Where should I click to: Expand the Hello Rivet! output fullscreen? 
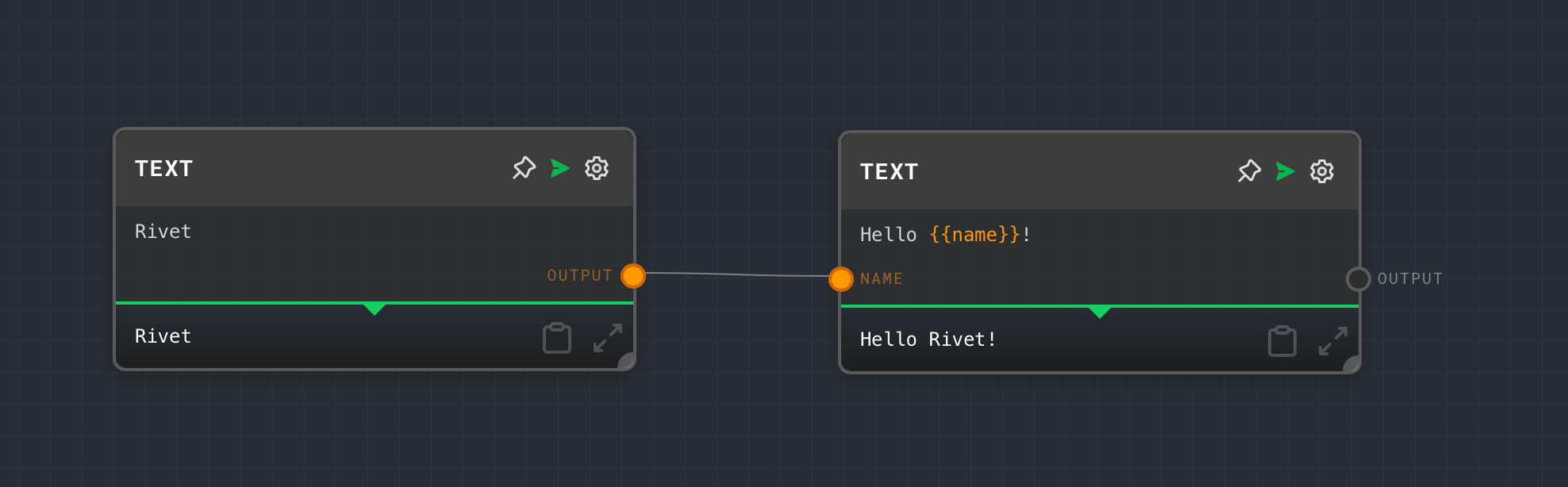click(1333, 341)
